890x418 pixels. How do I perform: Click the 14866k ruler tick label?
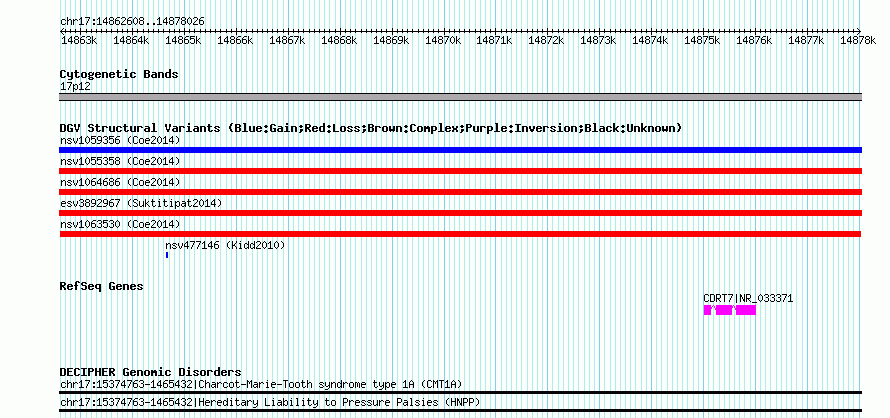[235, 40]
